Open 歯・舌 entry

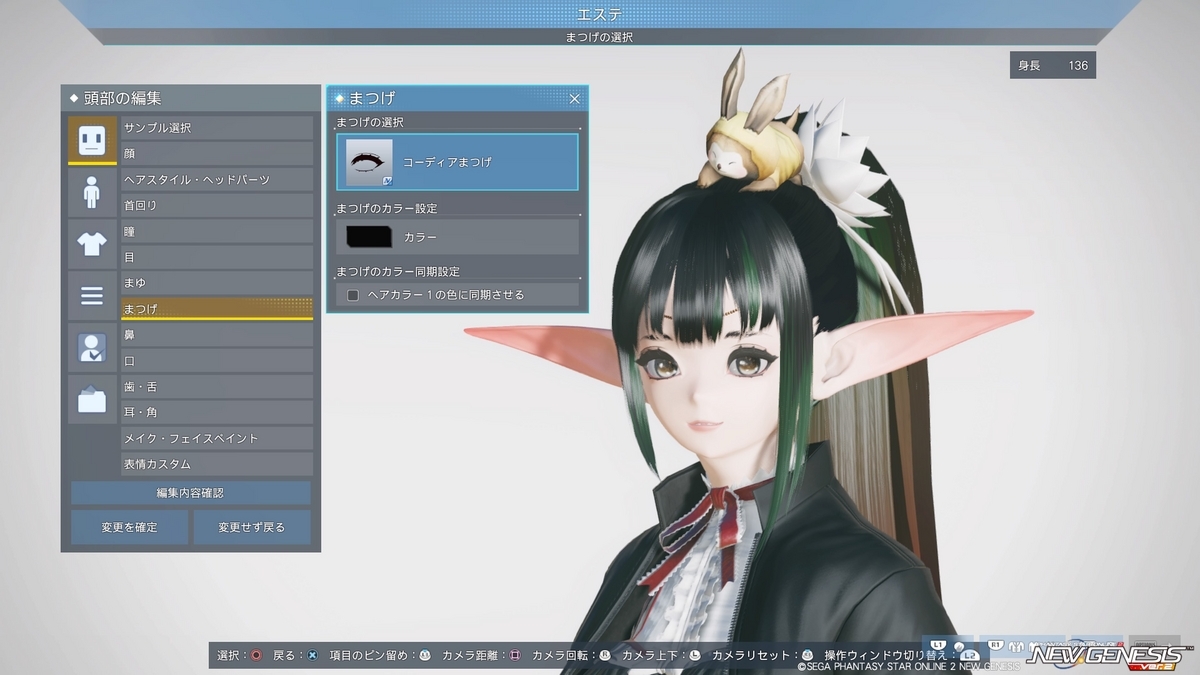217,387
